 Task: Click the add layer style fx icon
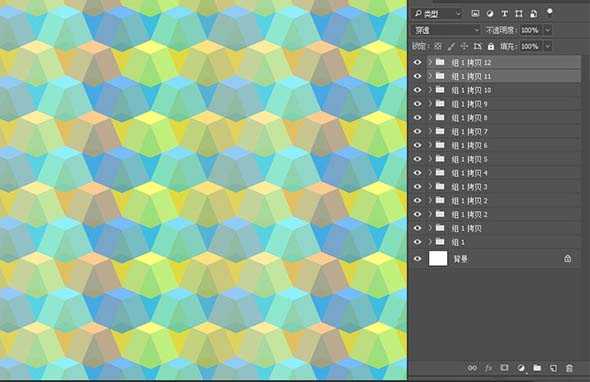488,368
